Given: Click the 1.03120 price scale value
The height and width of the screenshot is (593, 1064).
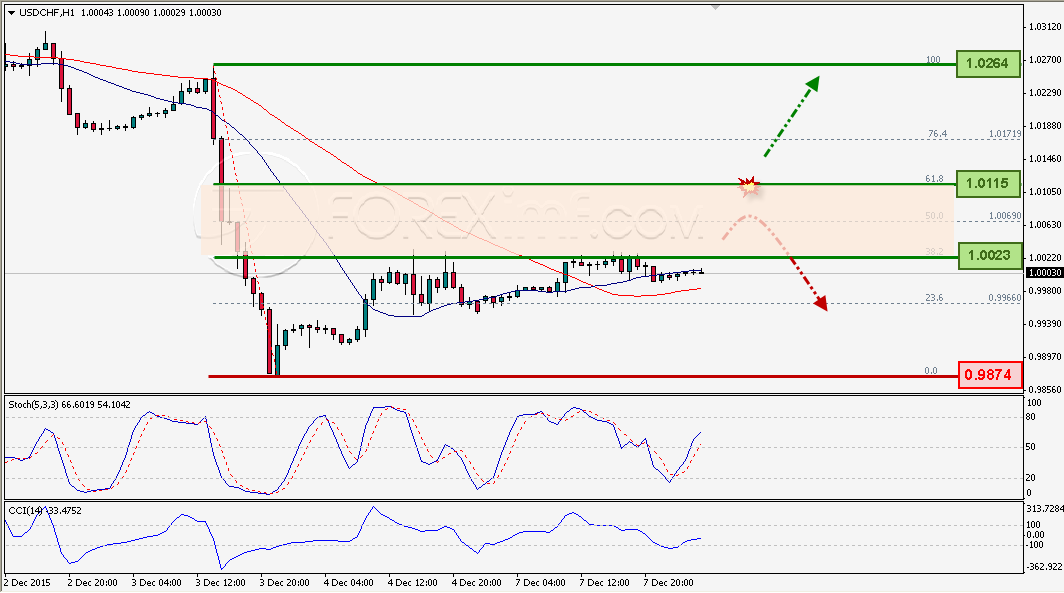Looking at the screenshot, I should [1045, 27].
